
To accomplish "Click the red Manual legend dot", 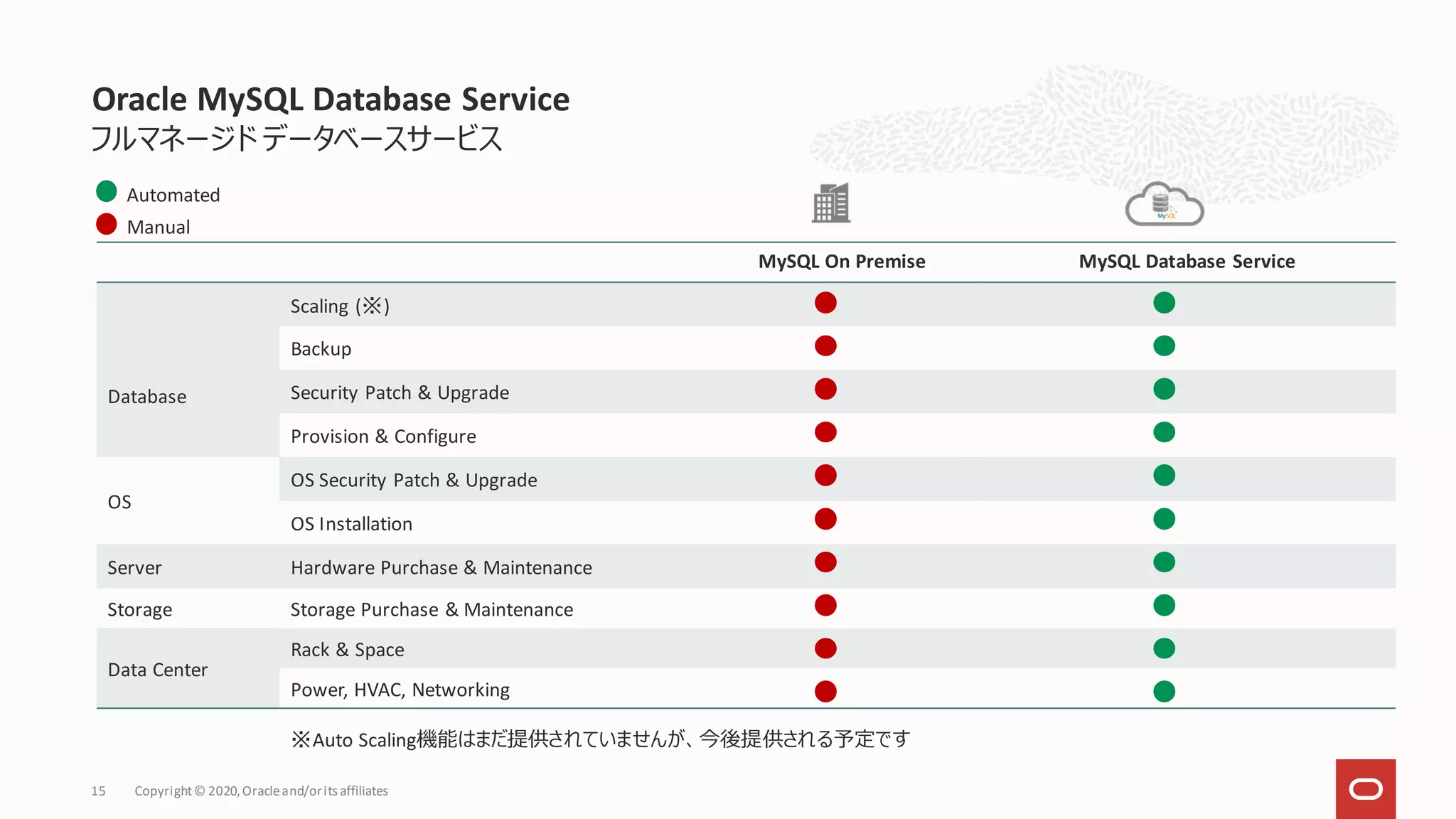I will click(x=107, y=224).
